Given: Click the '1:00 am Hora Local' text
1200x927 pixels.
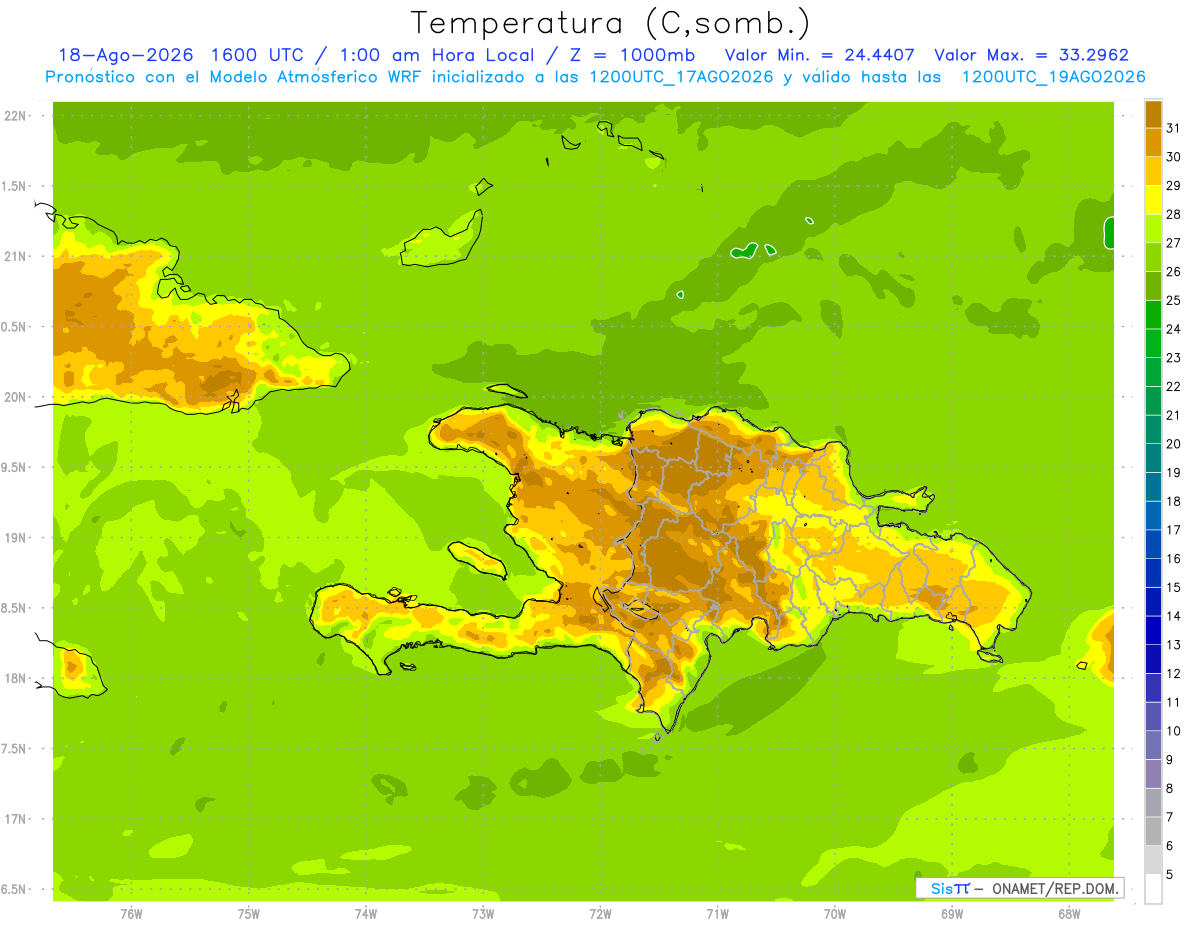Looking at the screenshot, I should (x=438, y=55).
